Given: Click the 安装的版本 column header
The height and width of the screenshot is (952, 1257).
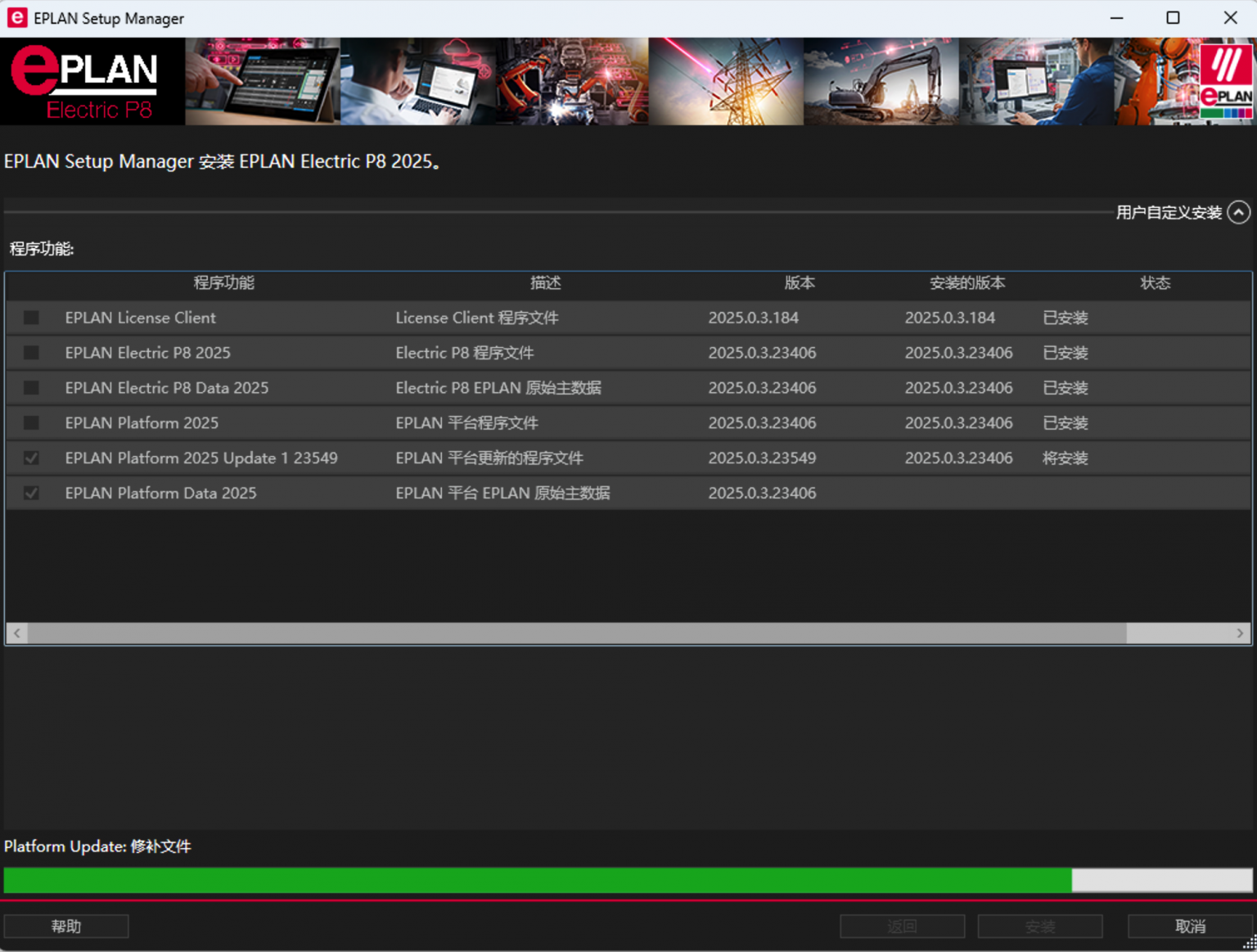Looking at the screenshot, I should [966, 283].
